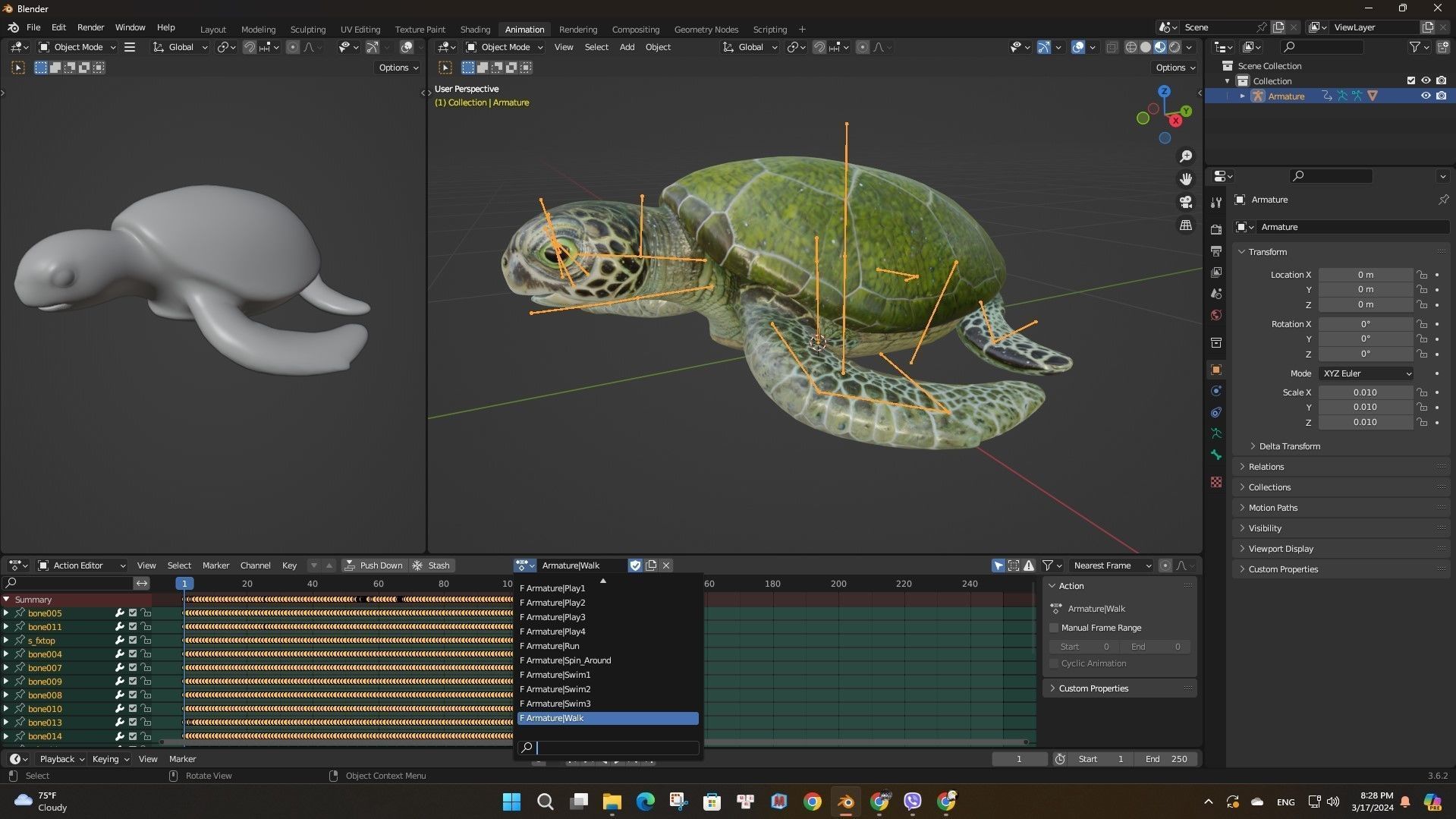Toggle Collection visibility eye in outliner
Image resolution: width=1456 pixels, height=819 pixels.
1426,80
